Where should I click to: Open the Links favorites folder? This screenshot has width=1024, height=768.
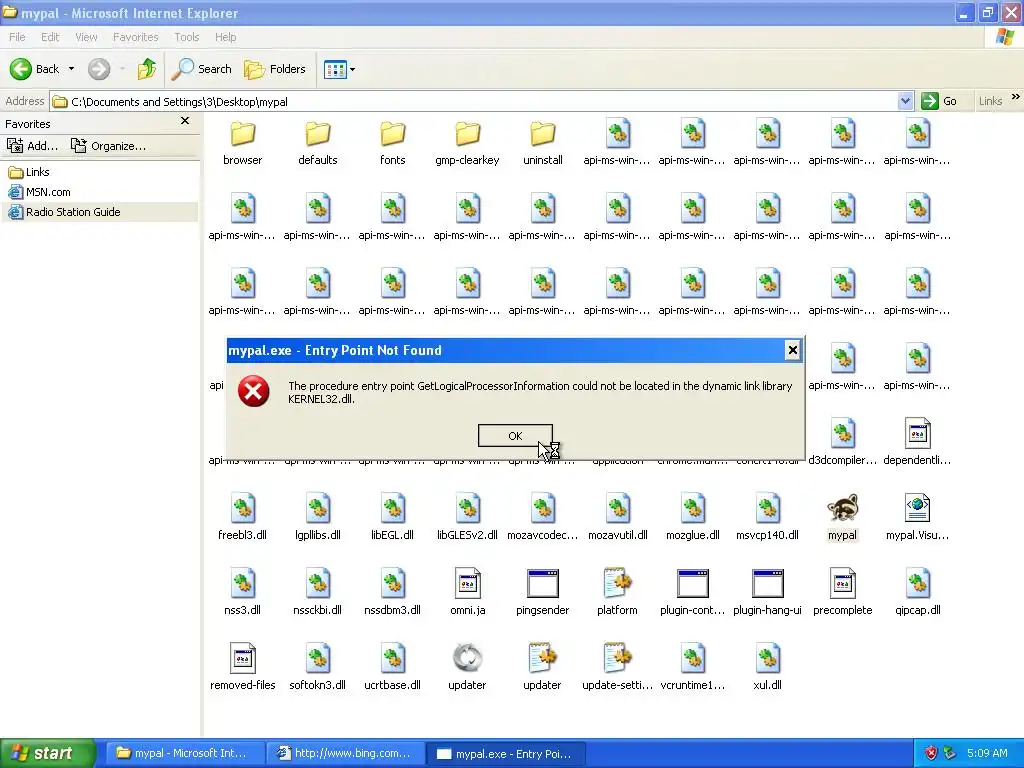pos(29,172)
